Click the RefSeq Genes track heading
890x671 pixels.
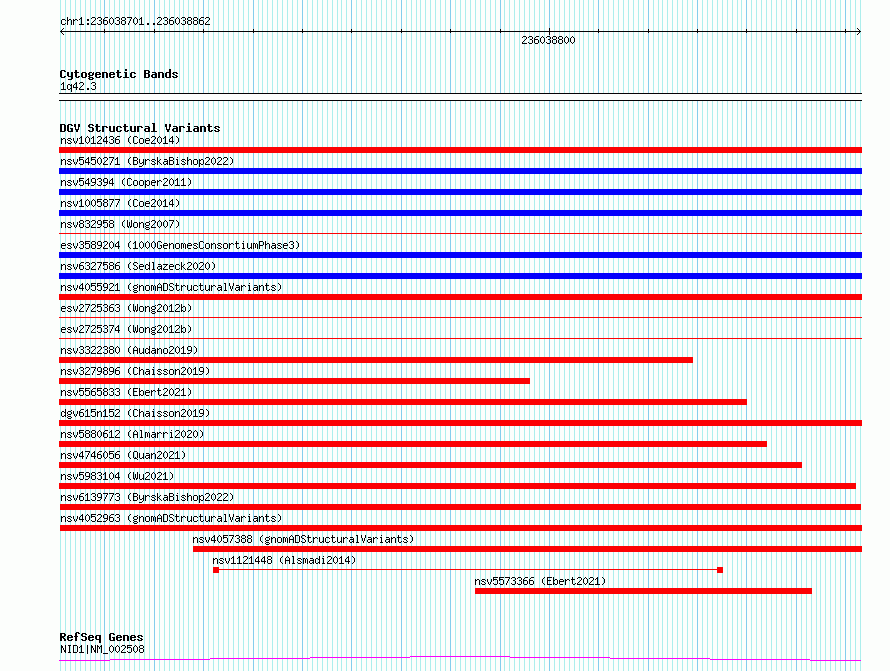coord(101,637)
